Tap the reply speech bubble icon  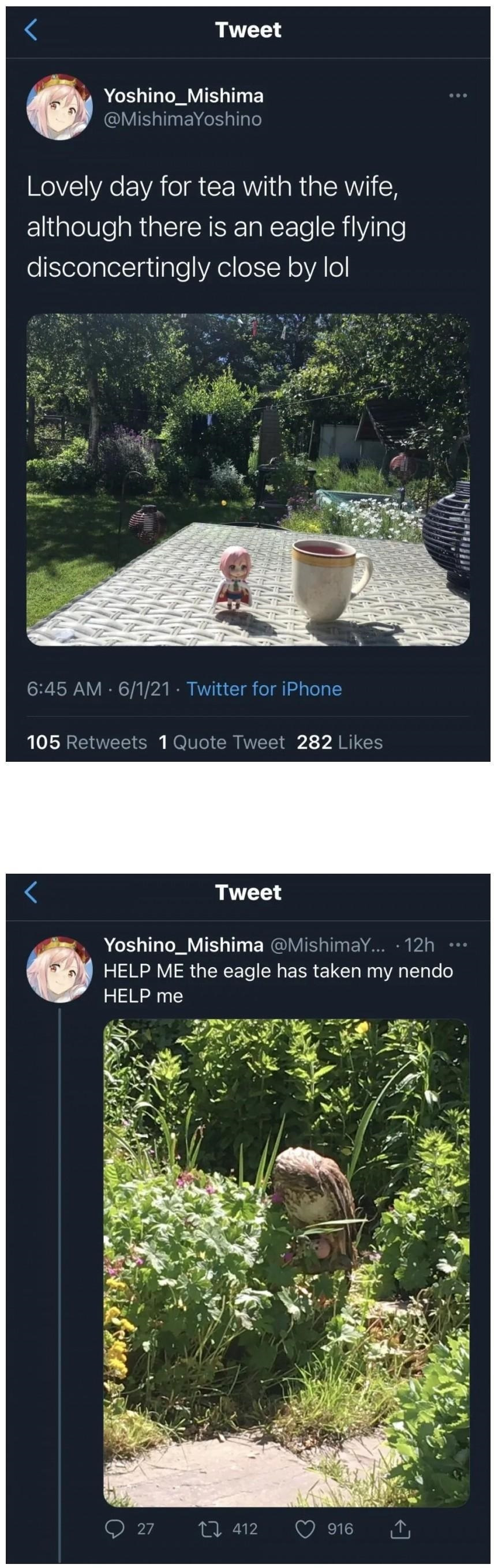tap(115, 1528)
